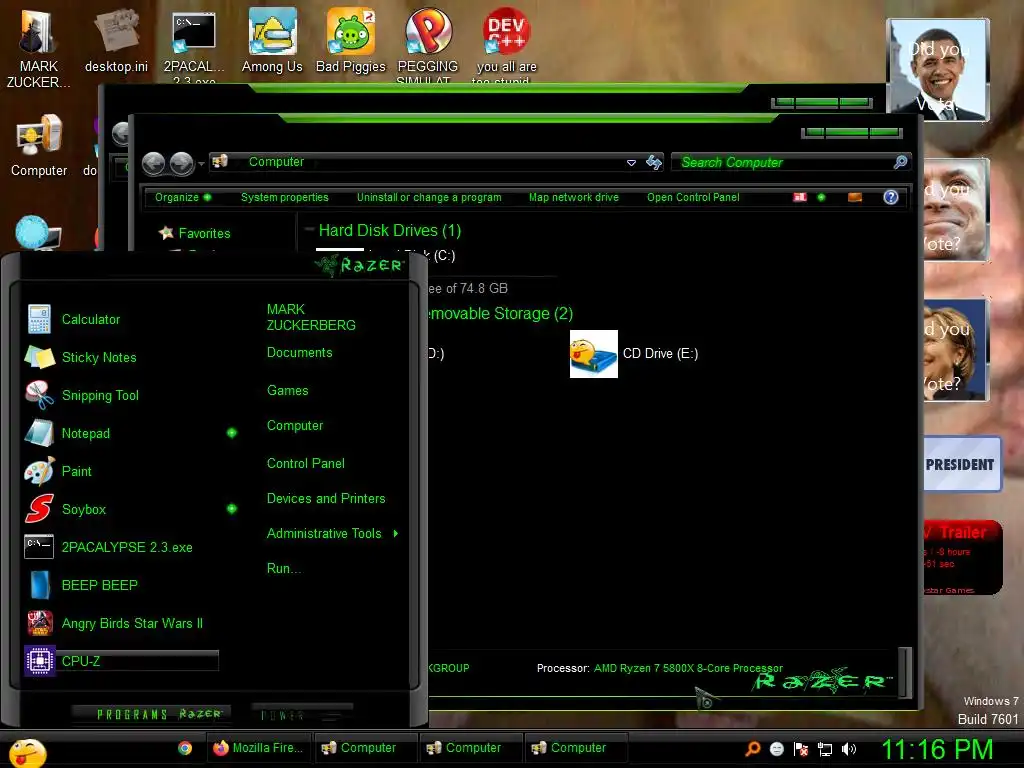Screen dimensions: 1024x768
Task: Click the Search Computer field
Action: tap(782, 162)
